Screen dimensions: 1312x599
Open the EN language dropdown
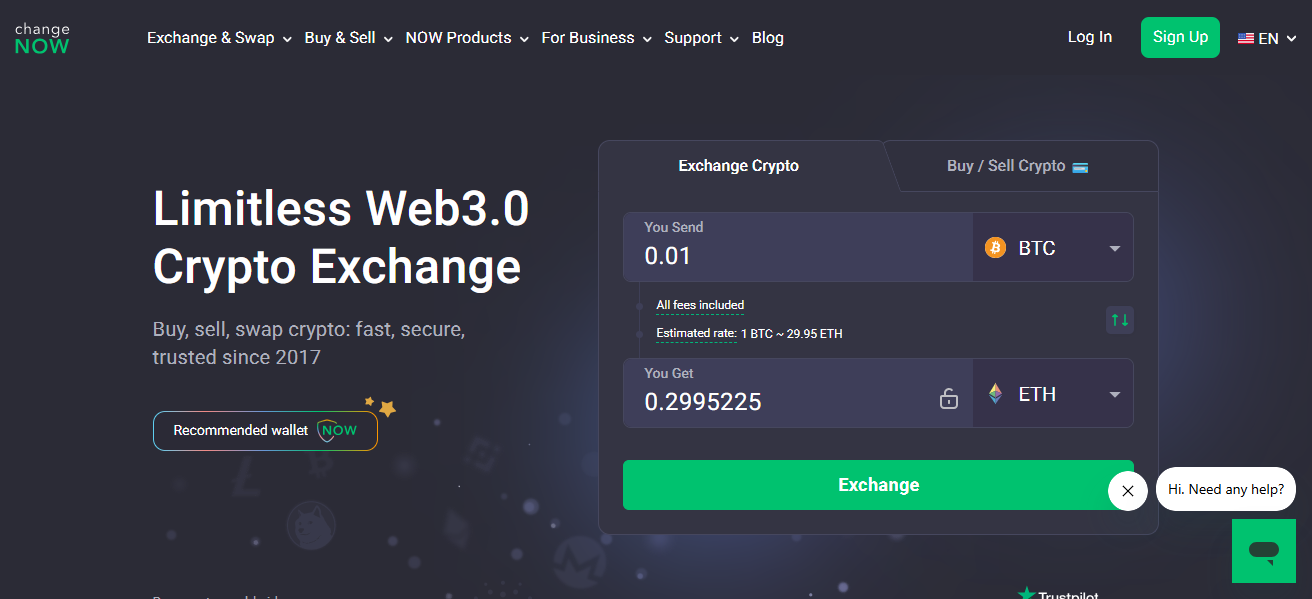[1266, 37]
